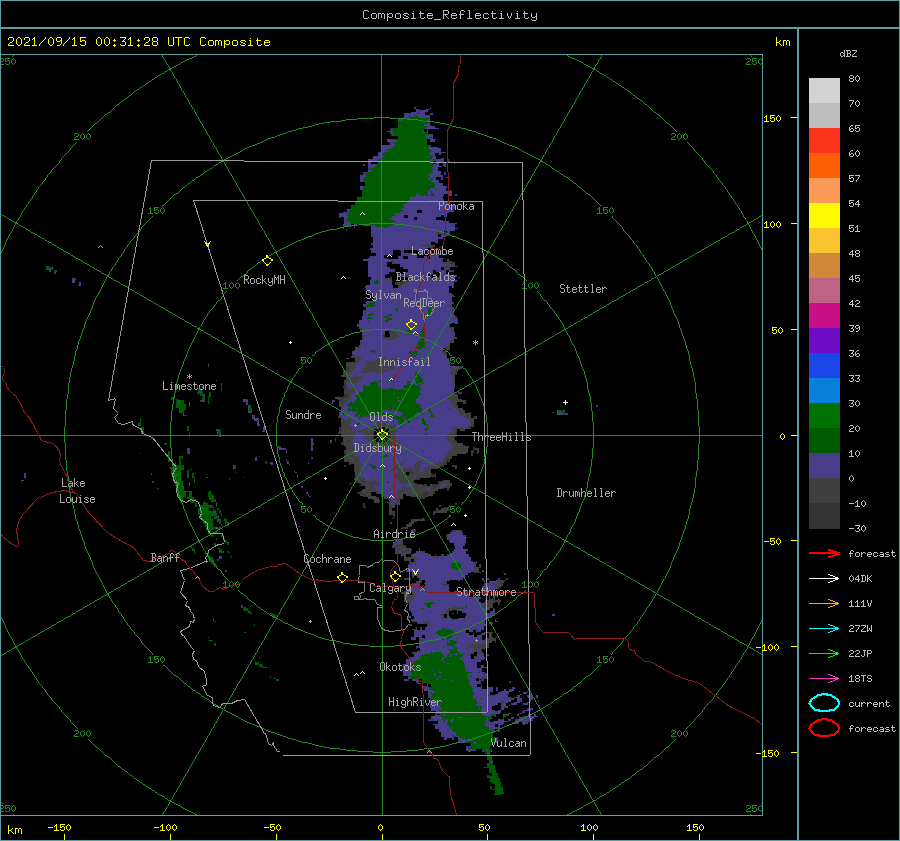Click the ThreeHills town label
Viewport: 900px width, 841px height.
point(502,437)
